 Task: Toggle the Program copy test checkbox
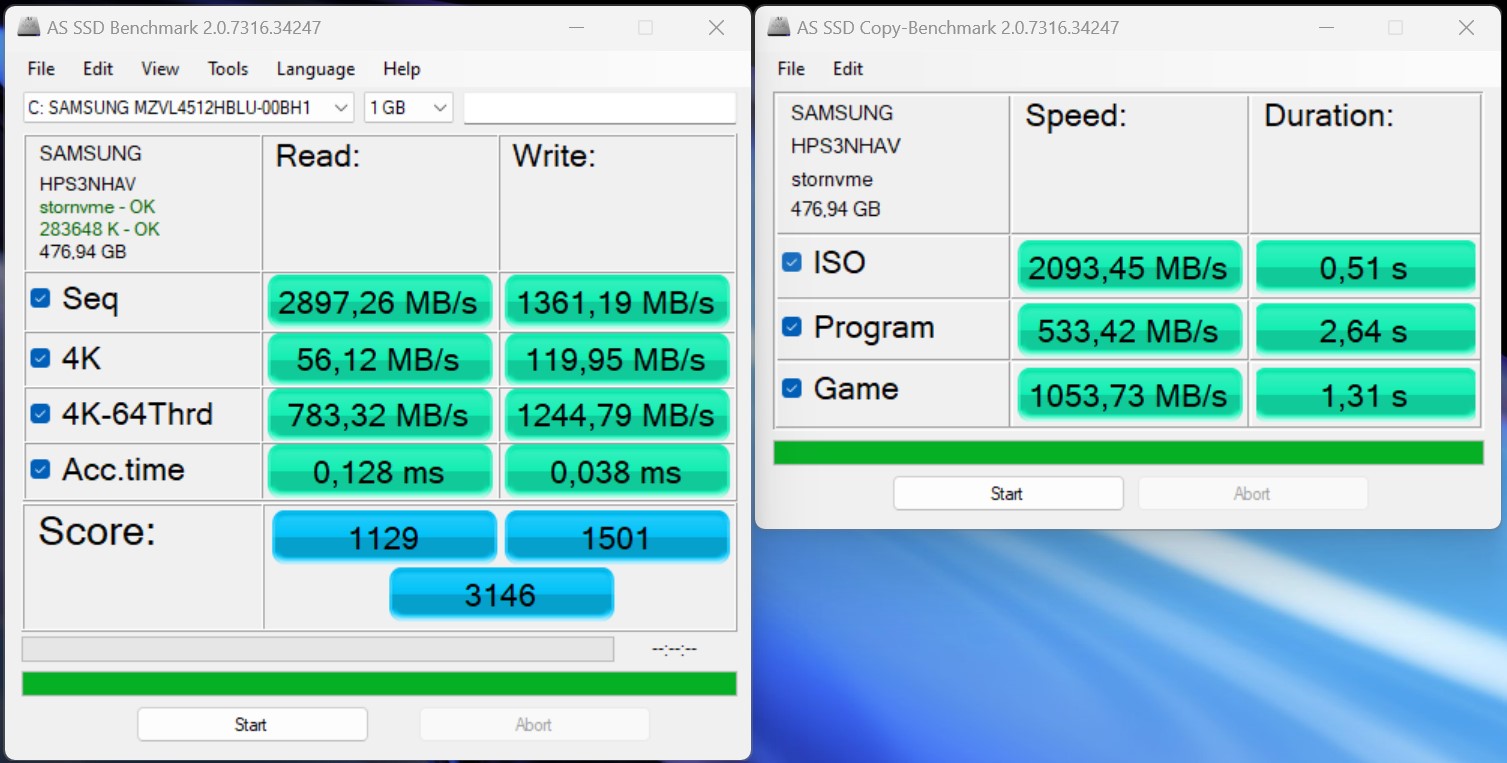(791, 327)
